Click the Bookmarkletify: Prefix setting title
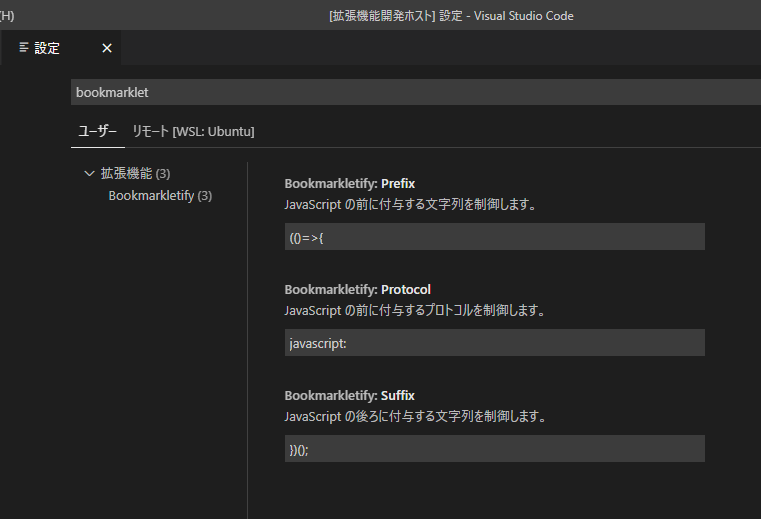The width and height of the screenshot is (761, 519). pos(349,184)
